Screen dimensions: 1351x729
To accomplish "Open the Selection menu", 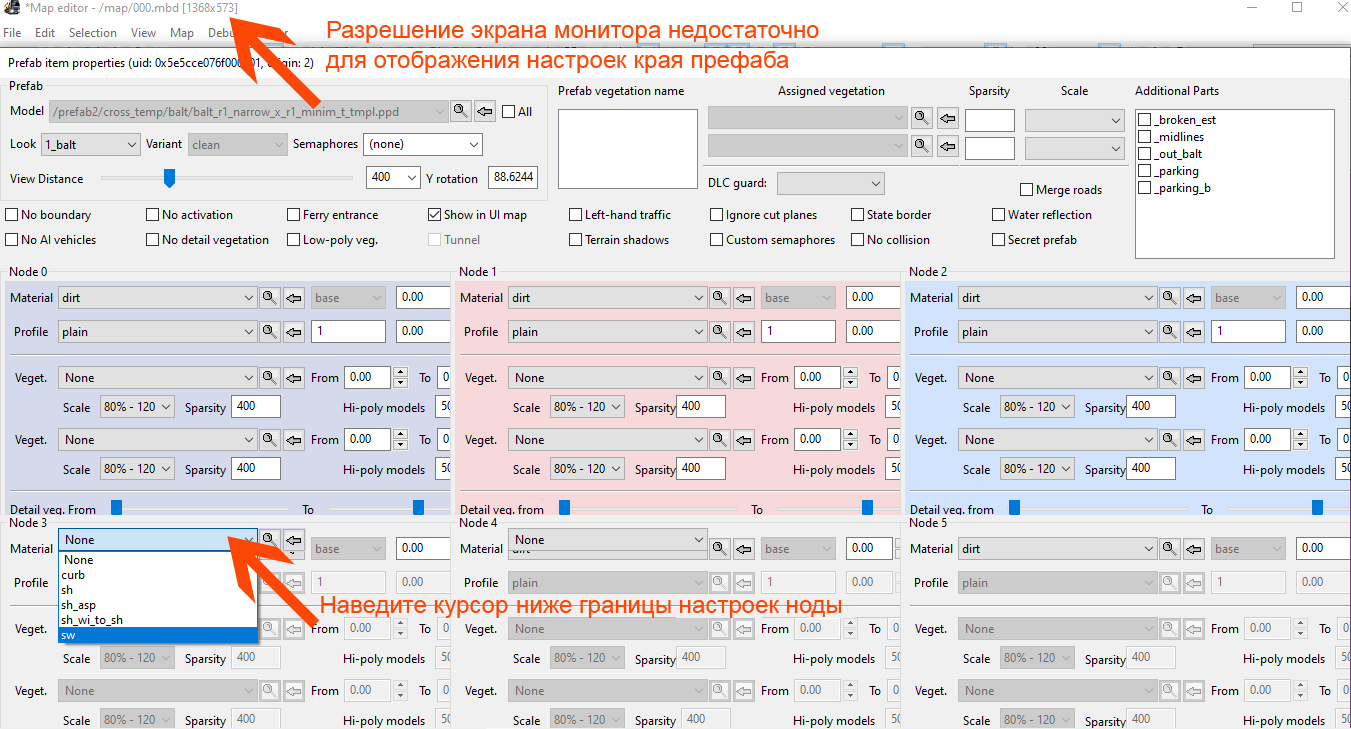I will (x=93, y=33).
